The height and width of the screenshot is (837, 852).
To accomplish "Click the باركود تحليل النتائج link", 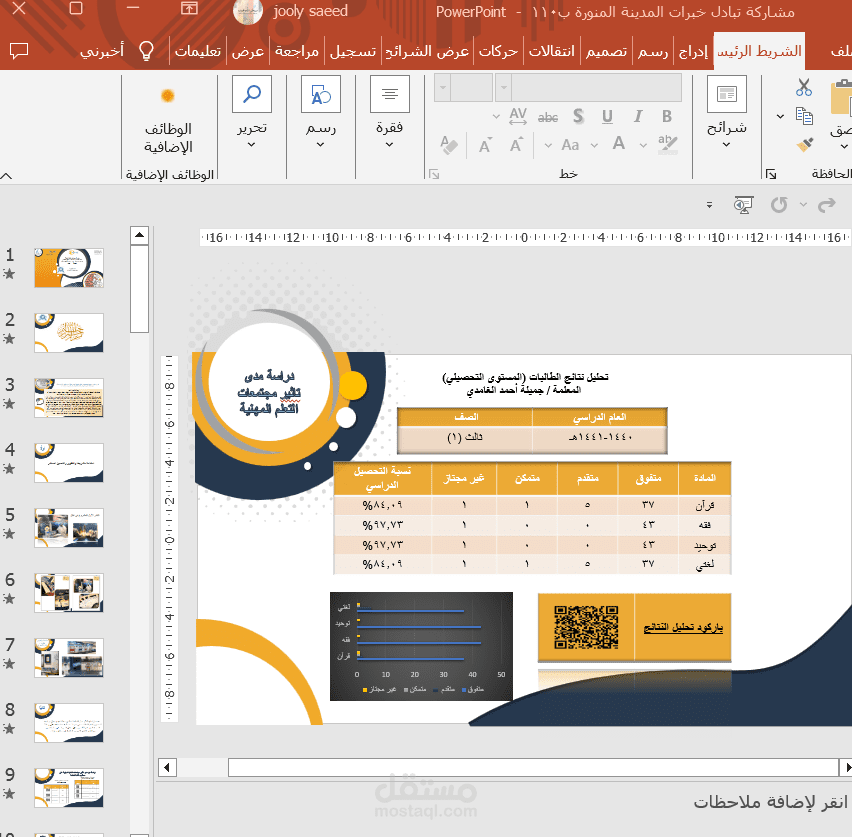I will 683,627.
